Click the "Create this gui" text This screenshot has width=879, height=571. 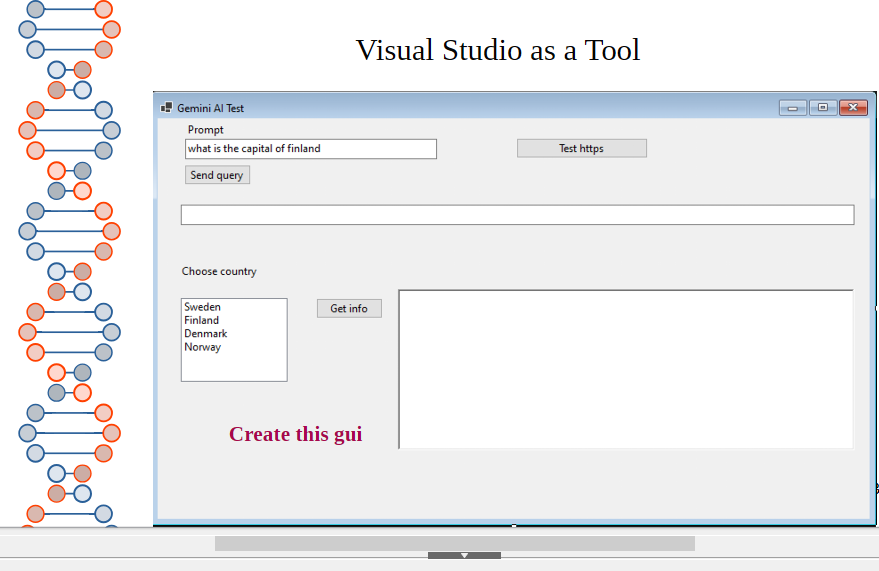click(295, 434)
